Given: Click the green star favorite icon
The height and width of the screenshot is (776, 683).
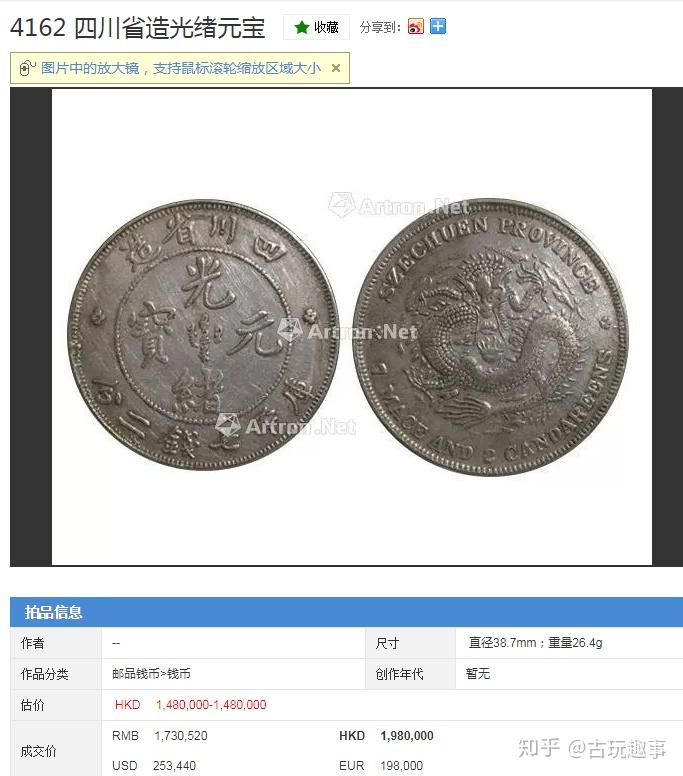Looking at the screenshot, I should click(301, 27).
